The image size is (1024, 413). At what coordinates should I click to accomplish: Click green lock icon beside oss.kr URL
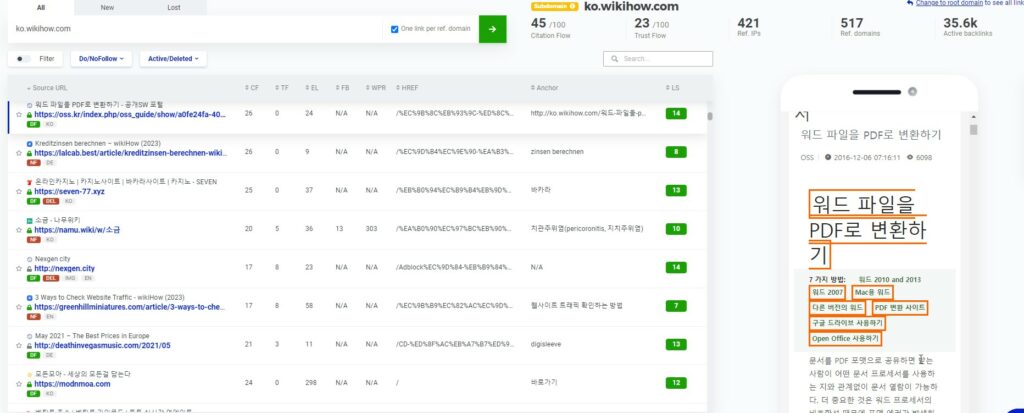pyautogui.click(x=29, y=114)
